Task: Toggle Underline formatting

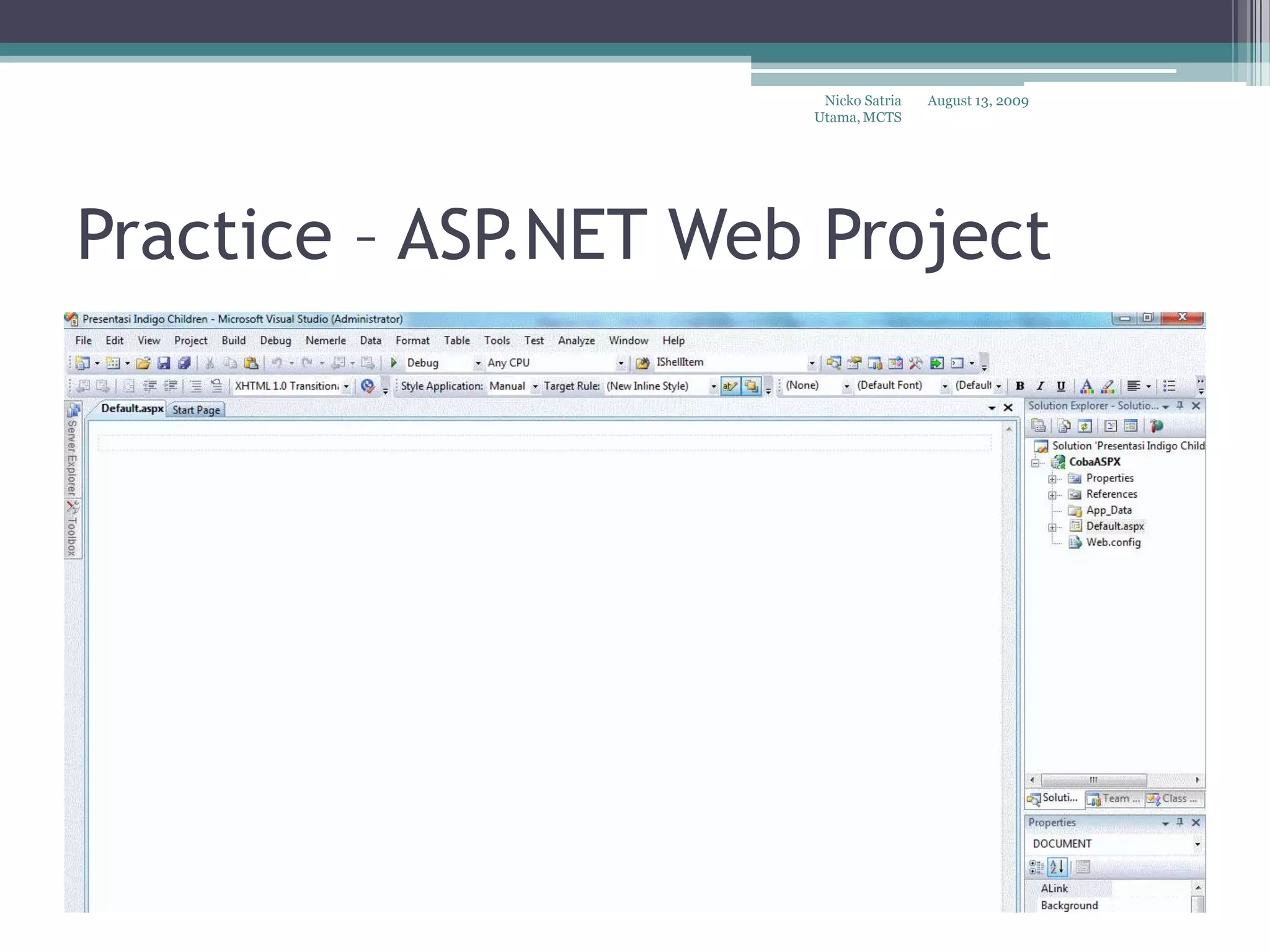Action: pyautogui.click(x=1061, y=386)
